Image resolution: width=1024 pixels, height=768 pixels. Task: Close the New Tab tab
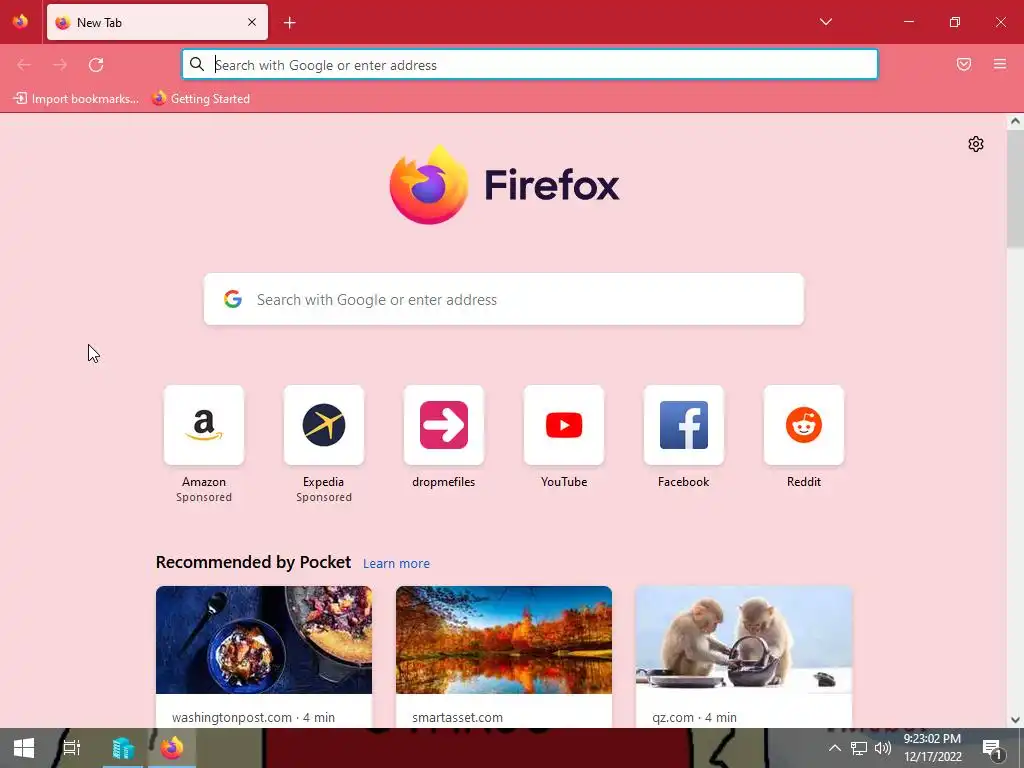coord(251,22)
